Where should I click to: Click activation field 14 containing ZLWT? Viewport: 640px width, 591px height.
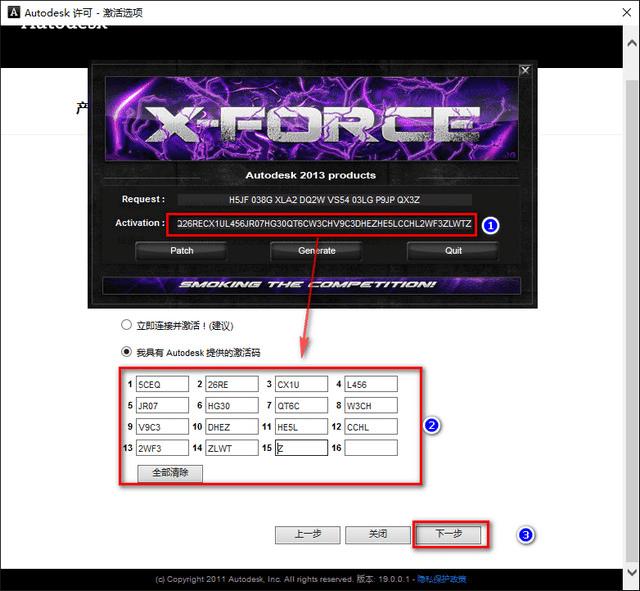232,448
